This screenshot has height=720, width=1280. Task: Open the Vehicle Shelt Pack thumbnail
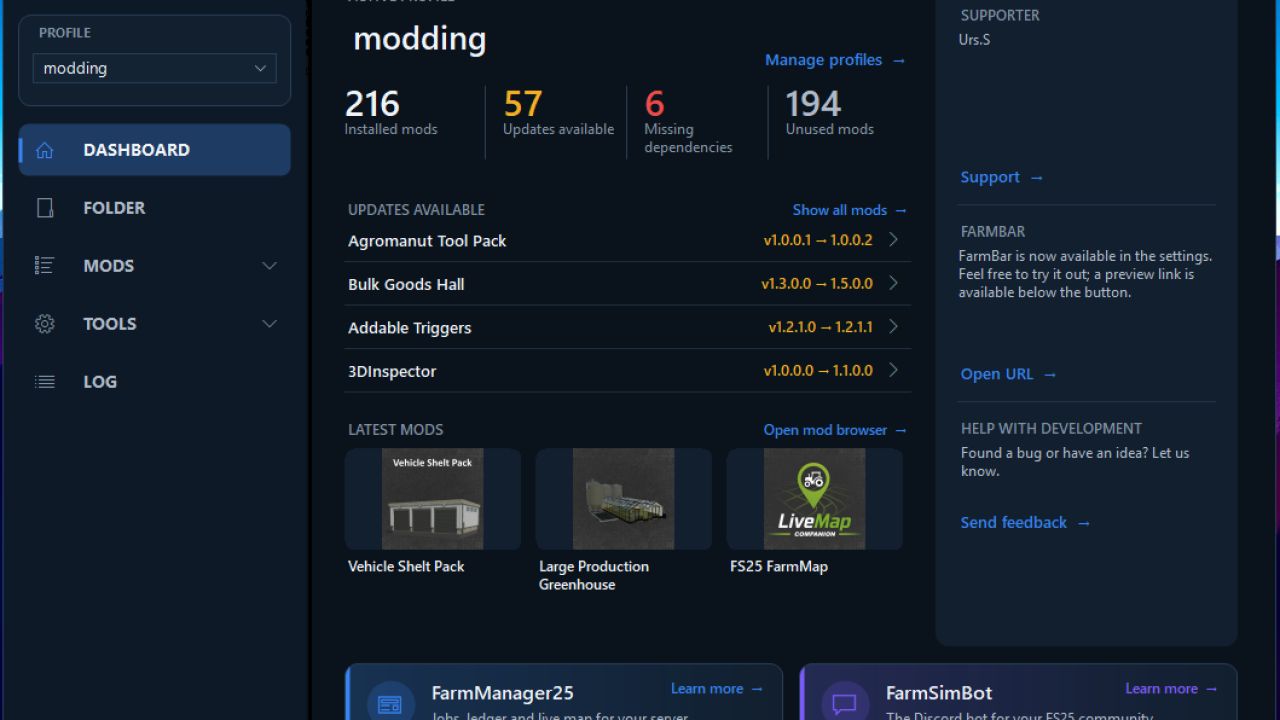(x=433, y=499)
